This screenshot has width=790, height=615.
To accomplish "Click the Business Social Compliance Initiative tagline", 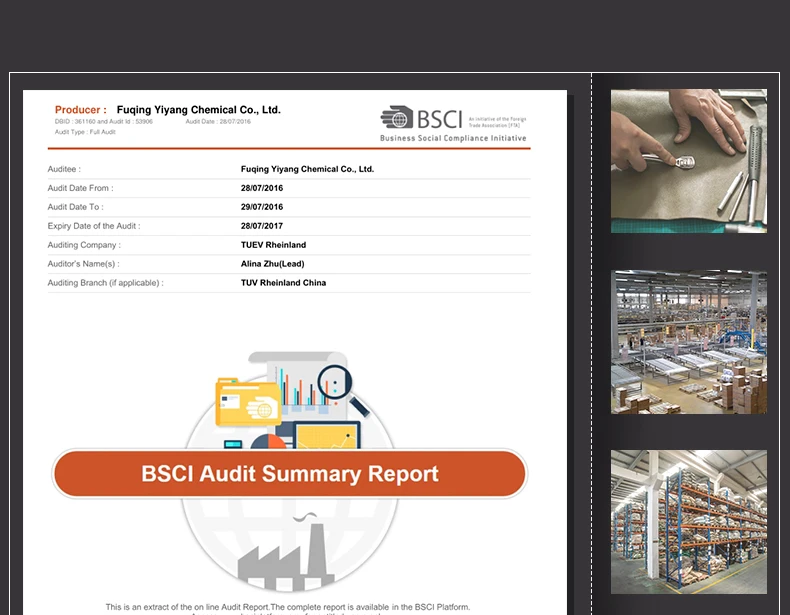I will coord(453,138).
